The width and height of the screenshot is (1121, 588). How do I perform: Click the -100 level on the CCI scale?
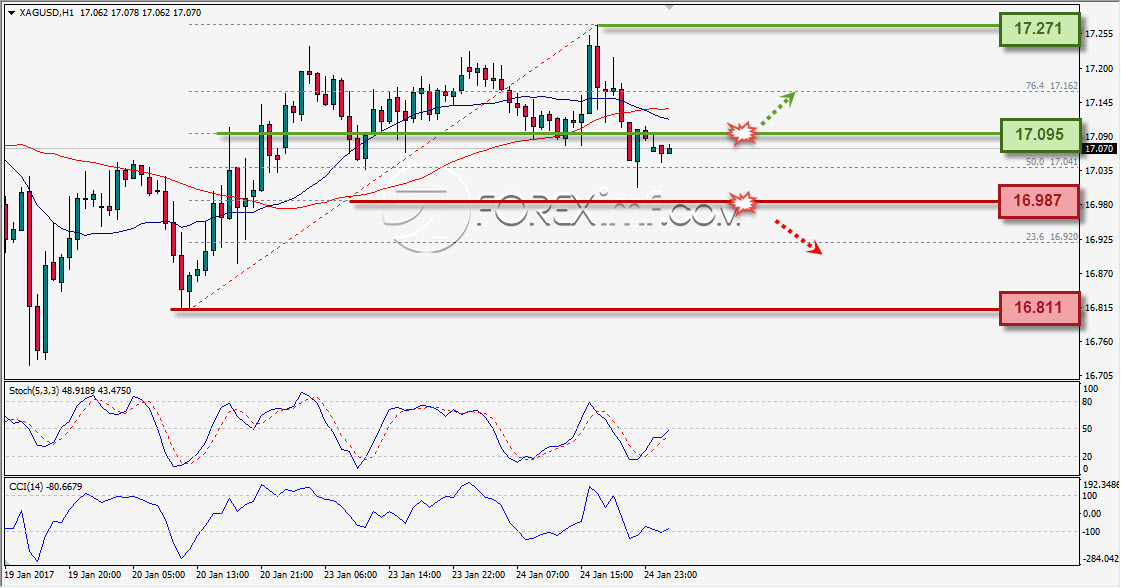[x=1092, y=531]
